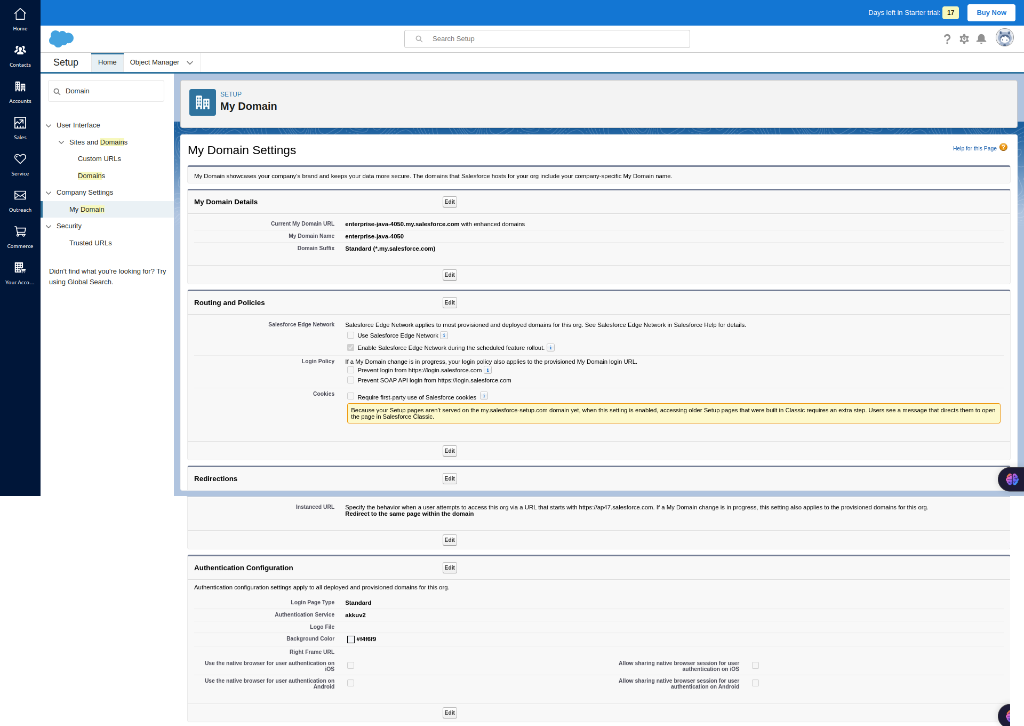Click the Setup gear icon in header
Viewport: 1024px width, 726px height.
coord(964,39)
